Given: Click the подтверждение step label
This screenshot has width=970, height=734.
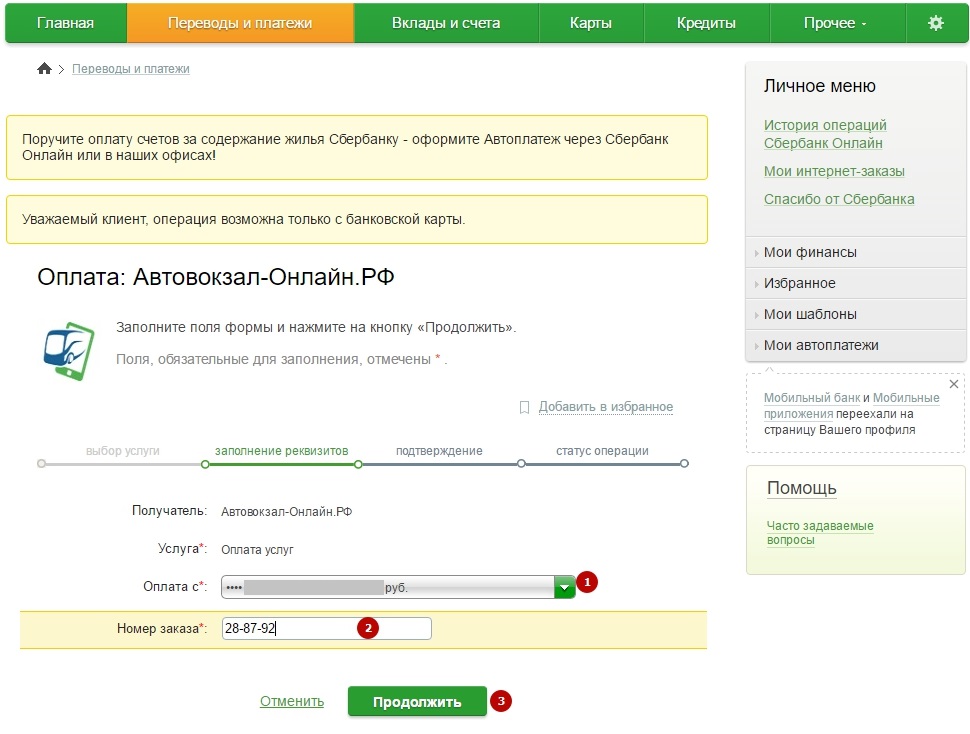Looking at the screenshot, I should click(x=439, y=451).
